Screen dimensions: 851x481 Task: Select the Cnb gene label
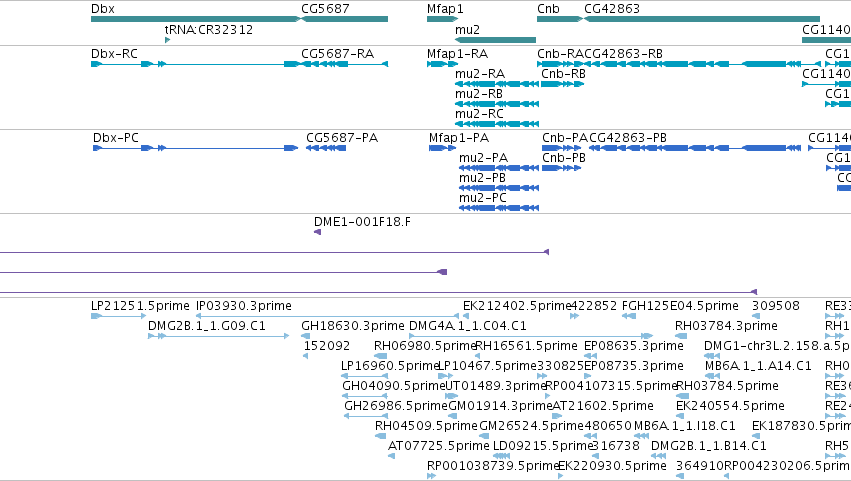pos(548,9)
